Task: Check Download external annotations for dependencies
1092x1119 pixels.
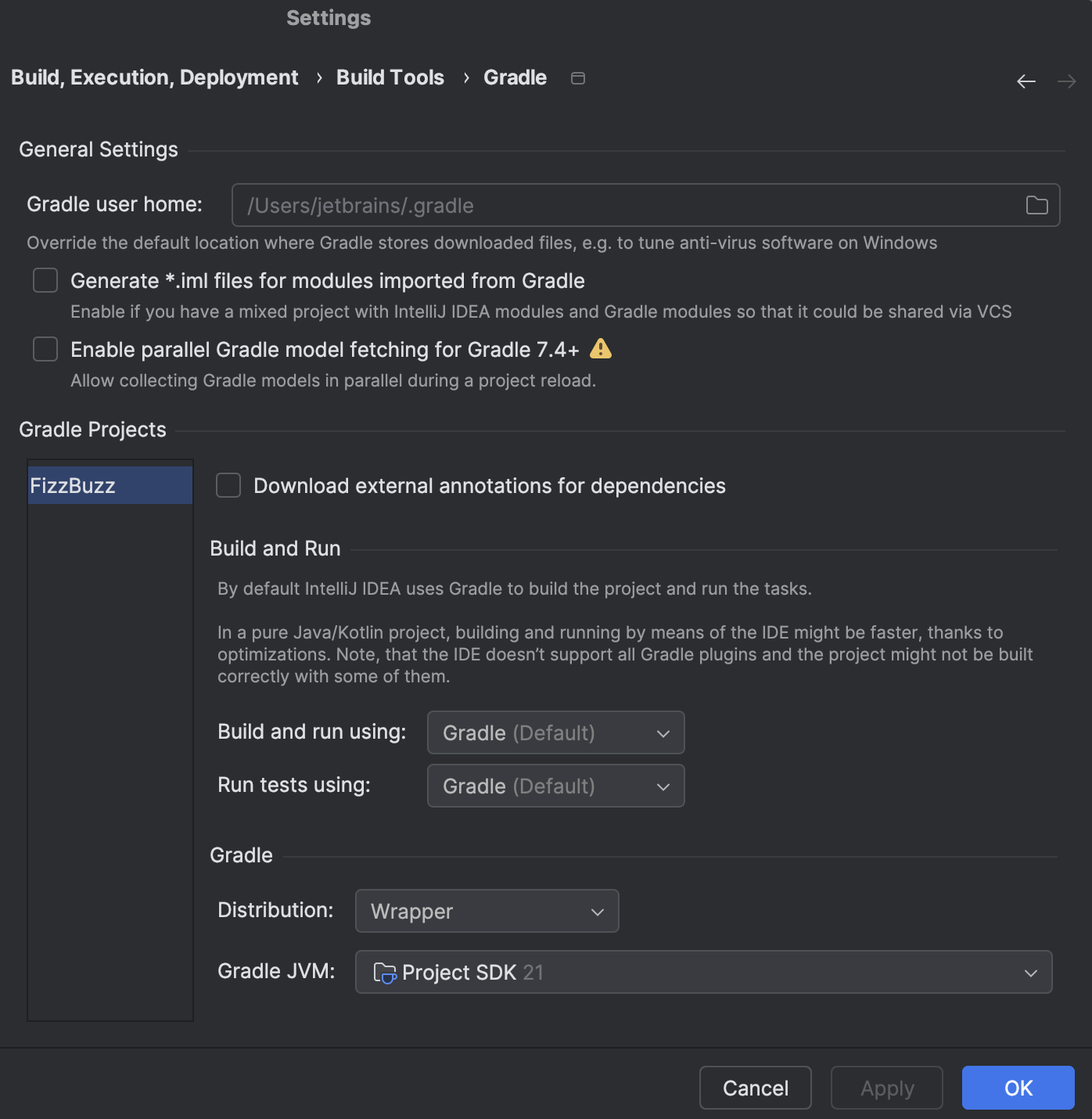Action: pos(228,485)
